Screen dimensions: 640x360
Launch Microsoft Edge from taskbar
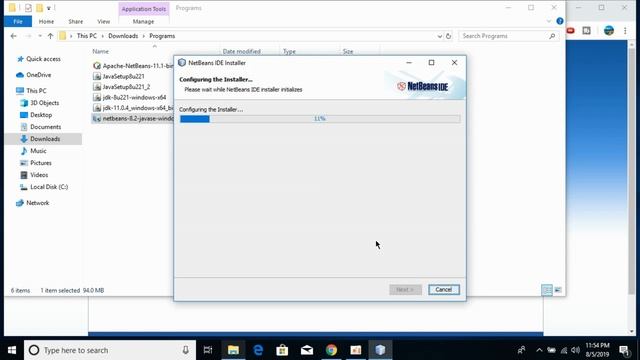(258, 350)
